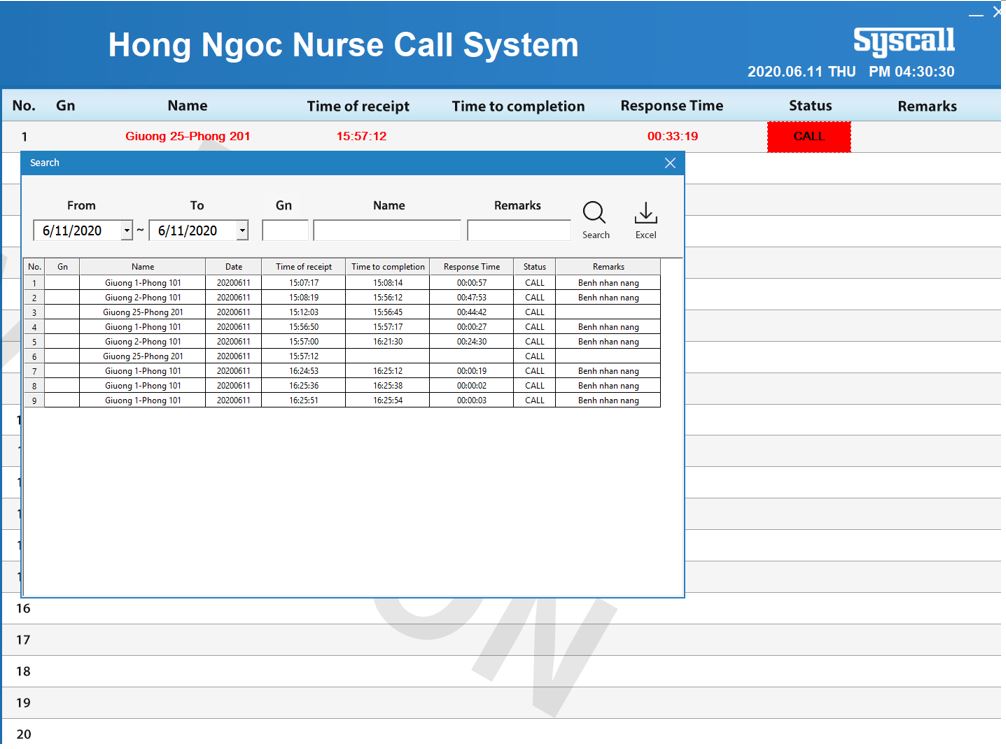Close the Search dialog
This screenshot has height=749, width=1006.
click(x=670, y=163)
